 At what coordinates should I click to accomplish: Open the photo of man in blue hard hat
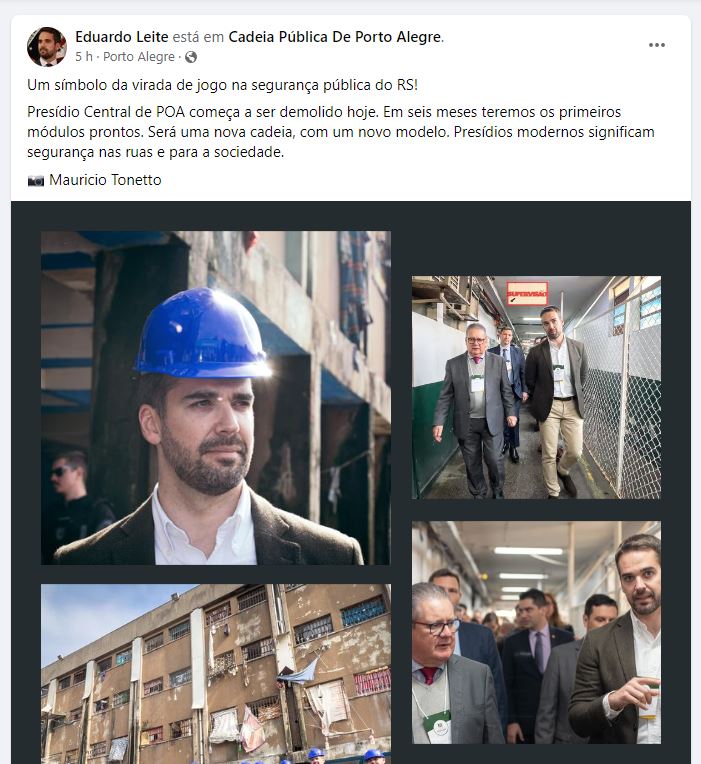point(216,398)
